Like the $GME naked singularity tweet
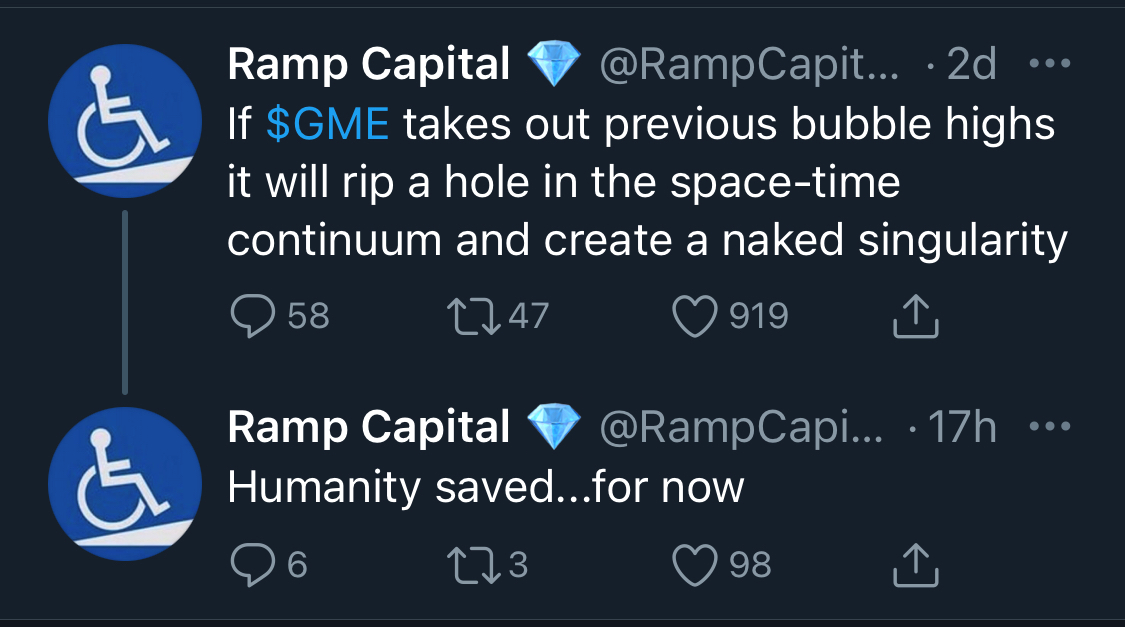This screenshot has height=627, width=1125. click(692, 317)
